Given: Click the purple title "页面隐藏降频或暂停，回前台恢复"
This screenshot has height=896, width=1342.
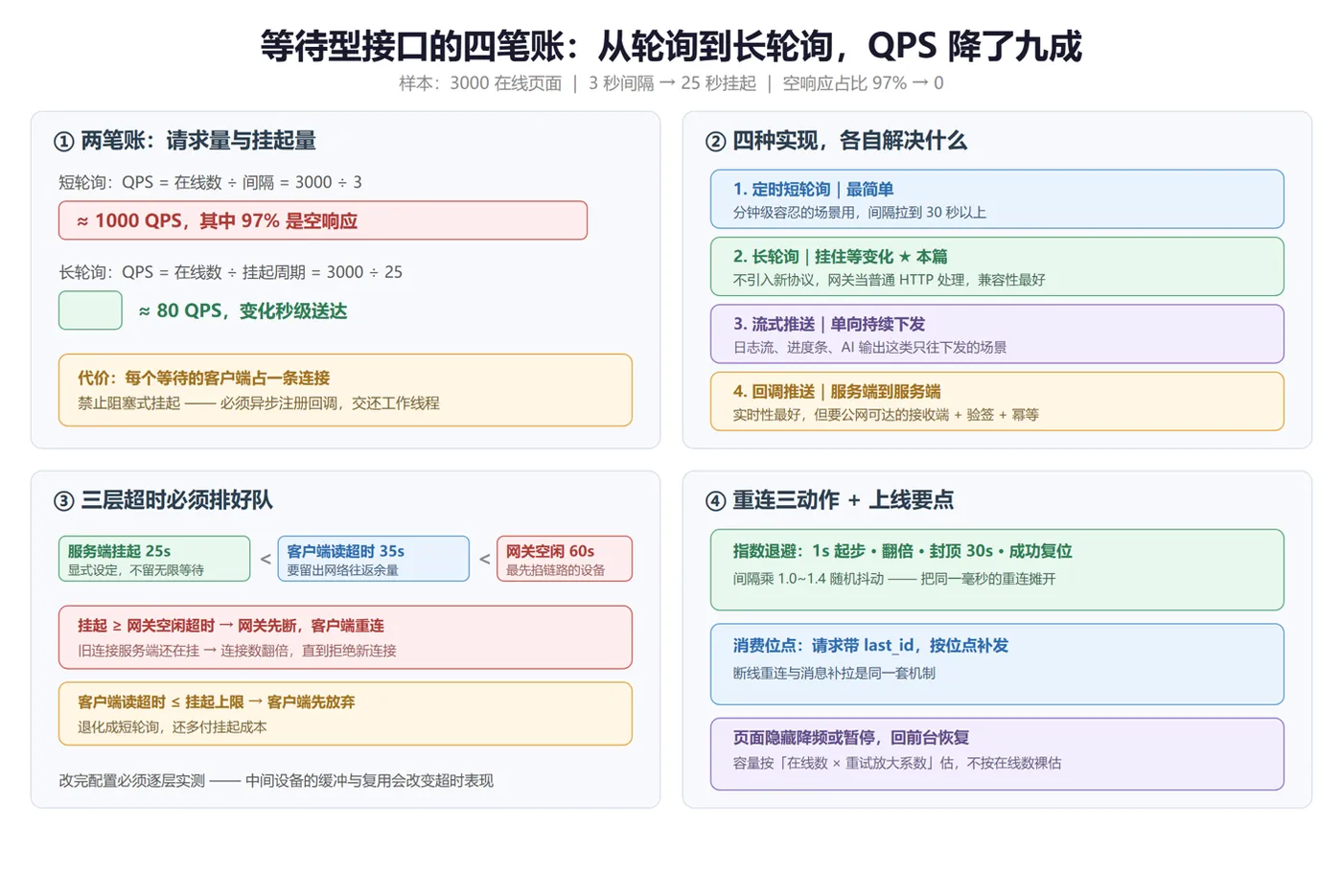Looking at the screenshot, I should coord(851,738).
